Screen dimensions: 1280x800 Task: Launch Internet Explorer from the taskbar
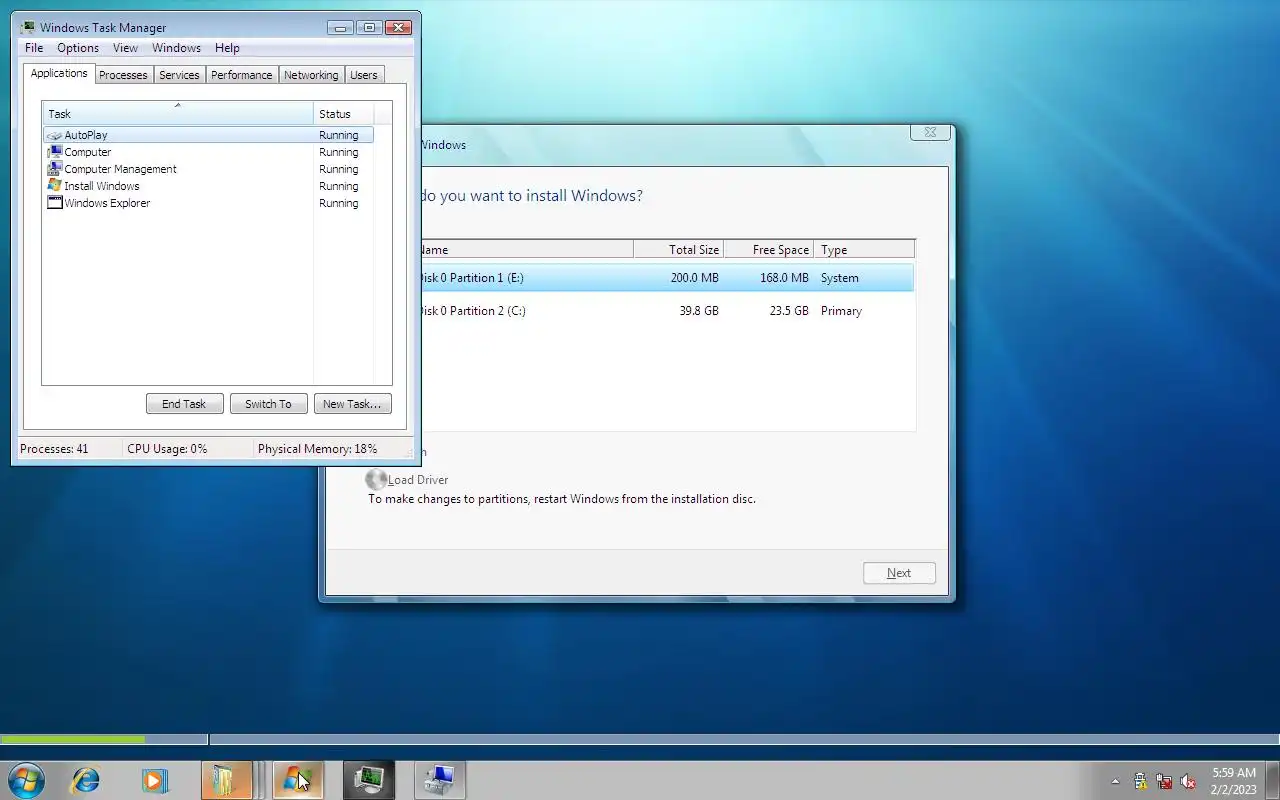85,780
